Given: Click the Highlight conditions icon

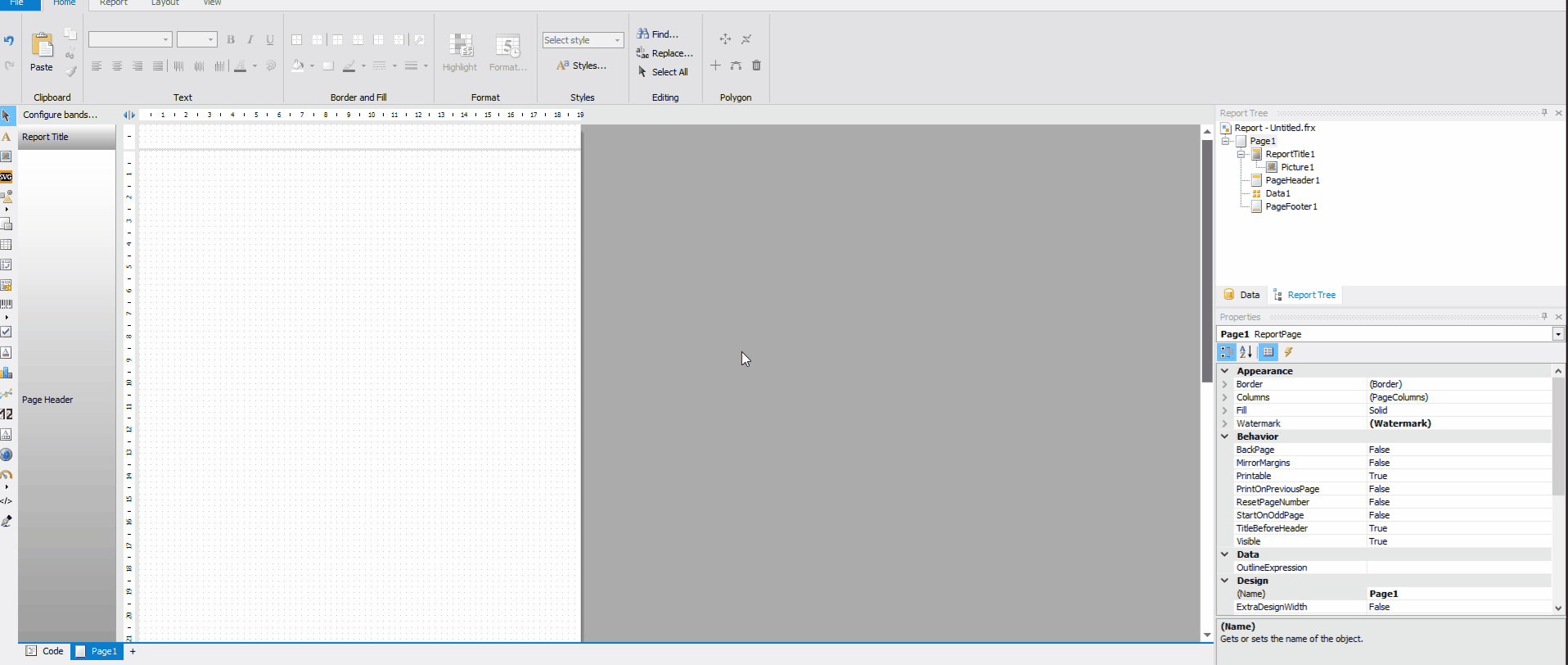Looking at the screenshot, I should [461, 46].
